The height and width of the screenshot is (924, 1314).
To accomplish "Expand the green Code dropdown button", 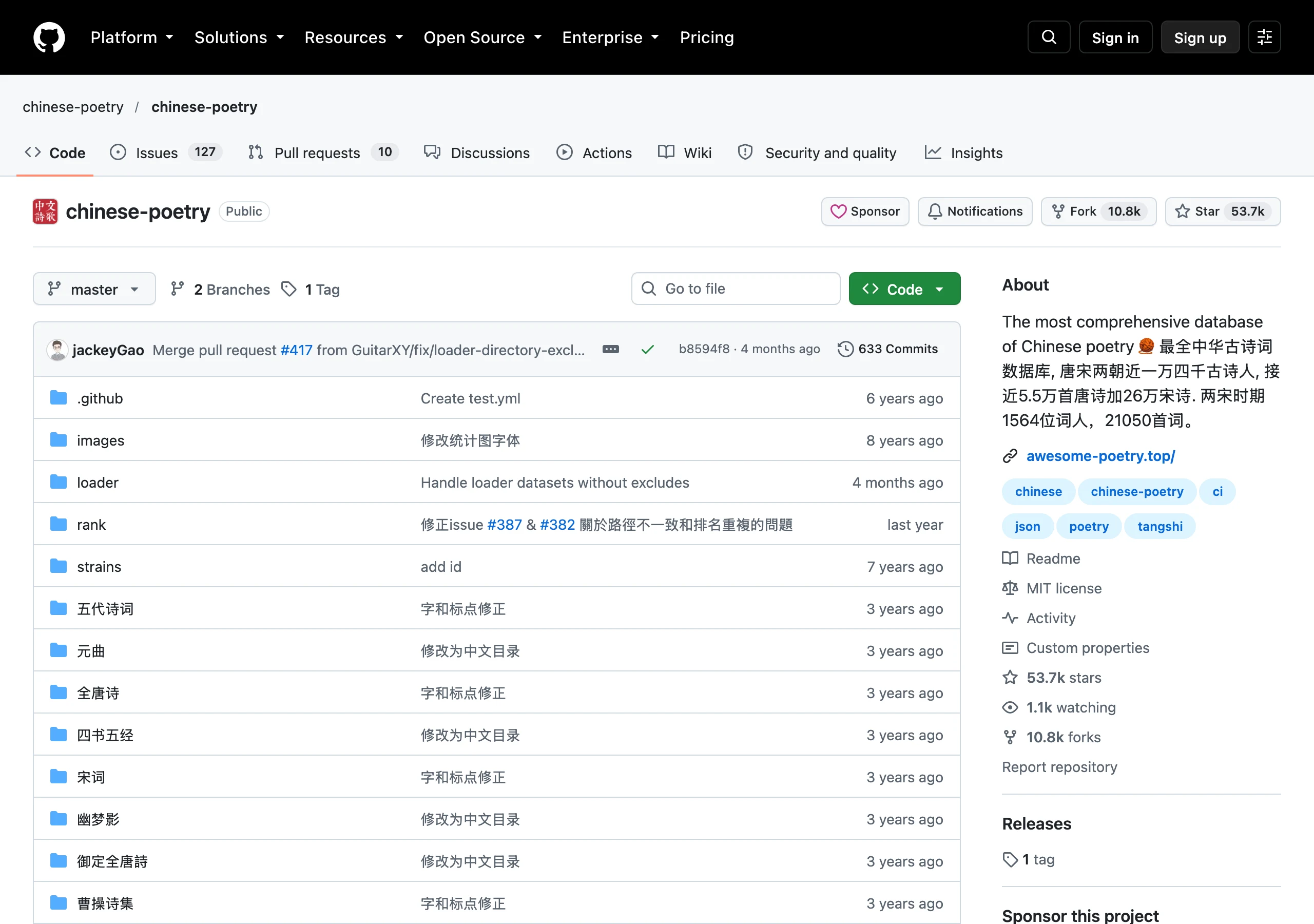I will [904, 289].
